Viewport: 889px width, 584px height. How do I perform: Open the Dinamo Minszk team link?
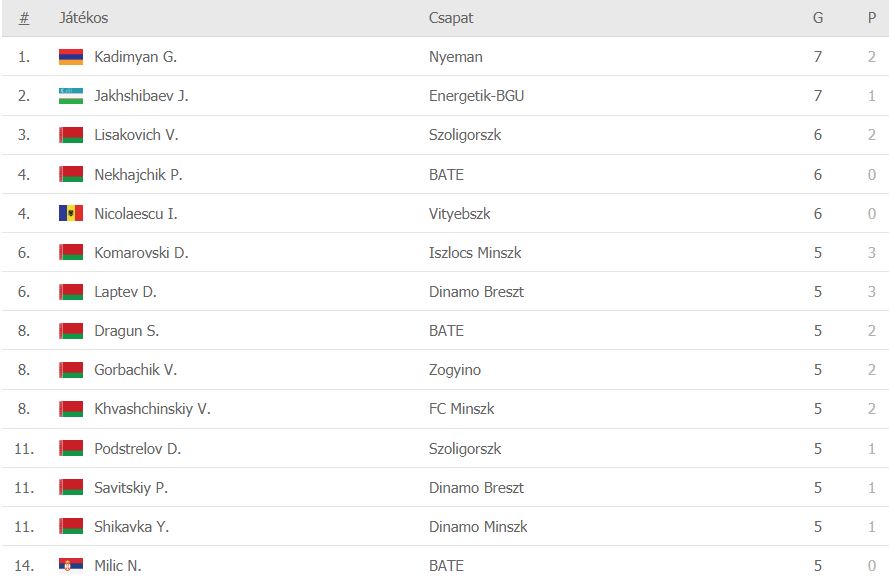(x=478, y=526)
